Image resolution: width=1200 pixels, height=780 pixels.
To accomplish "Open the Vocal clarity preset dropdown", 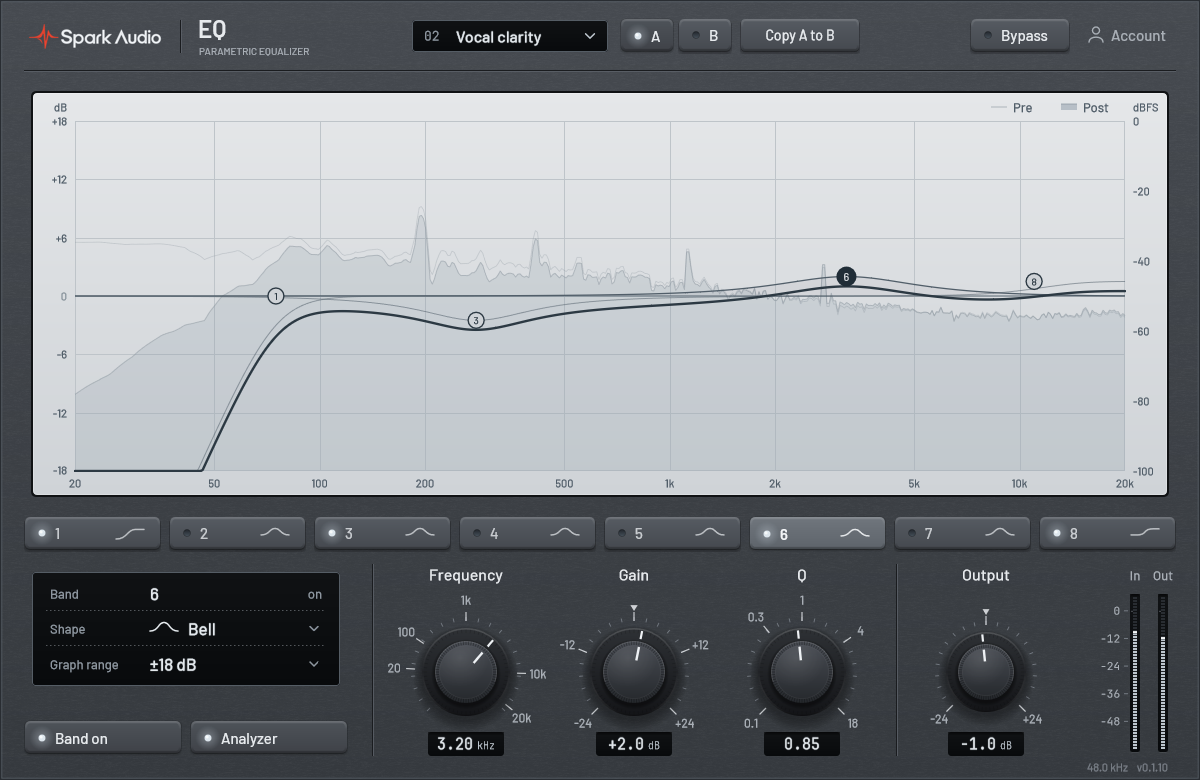I will pos(510,36).
